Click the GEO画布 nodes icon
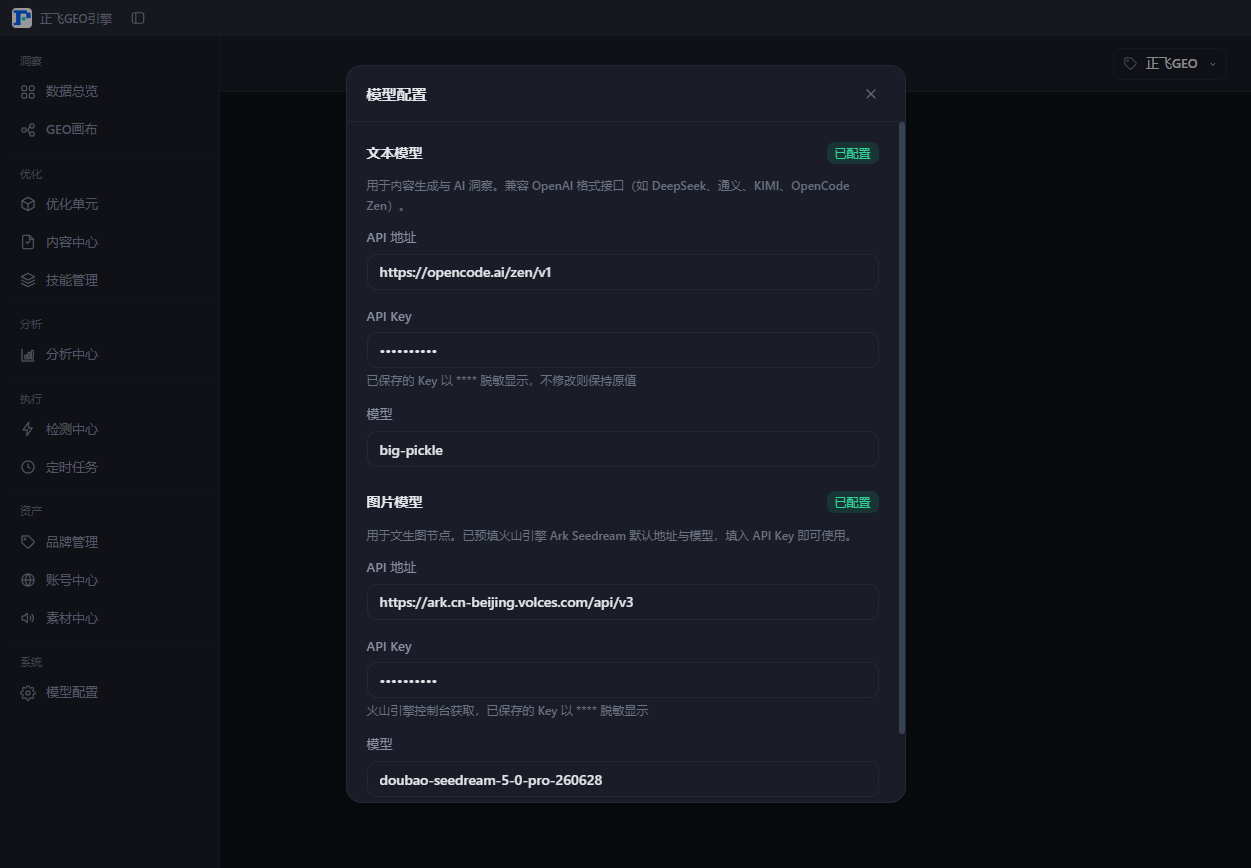1251x868 pixels. 28,129
